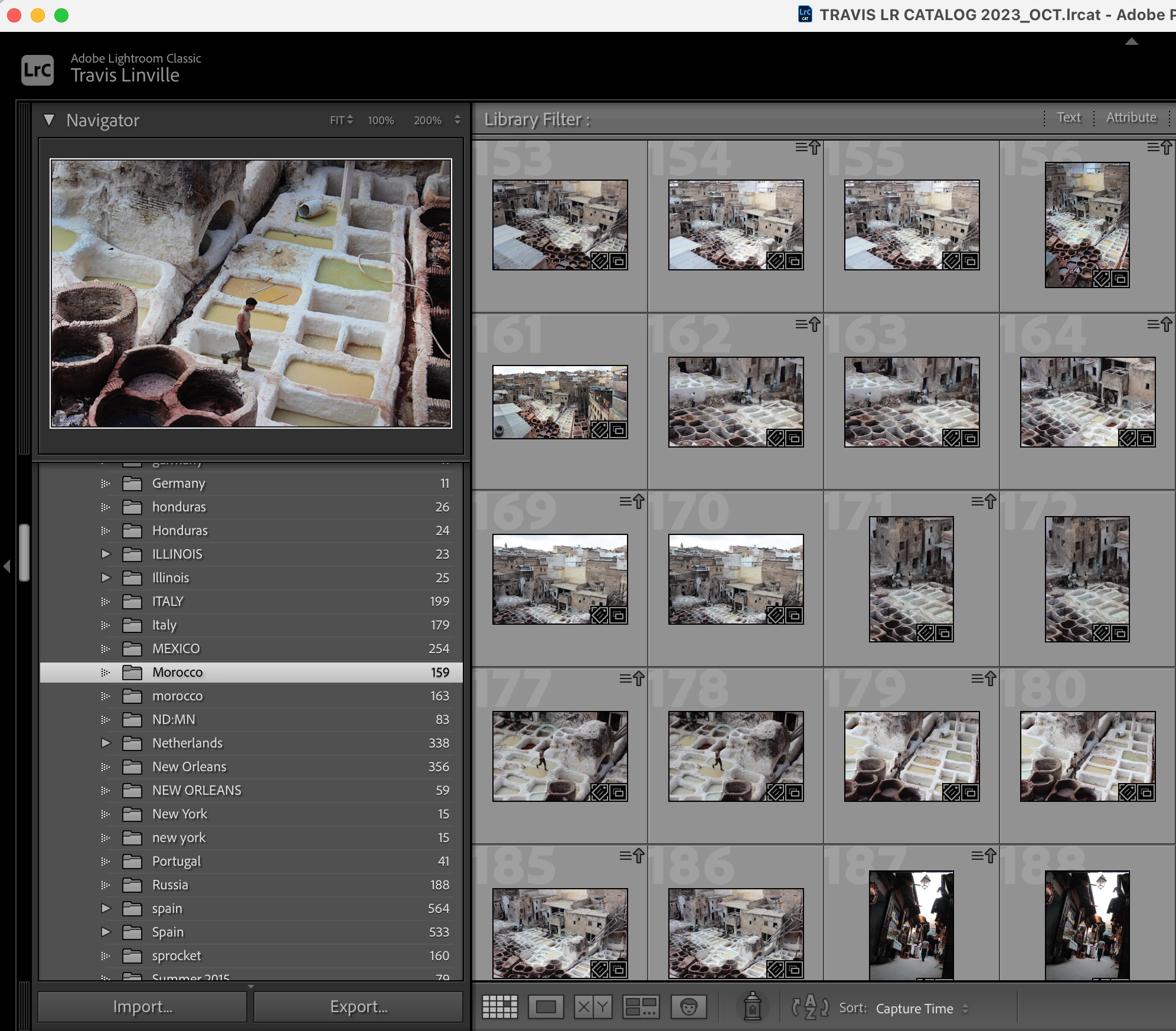The width and height of the screenshot is (1176, 1031).
Task: Click the Export button
Action: [358, 1007]
